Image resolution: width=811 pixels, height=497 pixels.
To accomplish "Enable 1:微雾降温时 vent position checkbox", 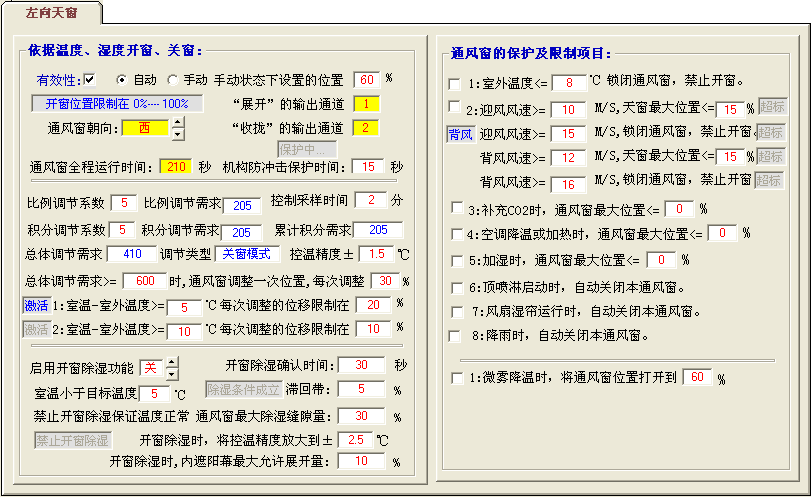I will [x=455, y=378].
